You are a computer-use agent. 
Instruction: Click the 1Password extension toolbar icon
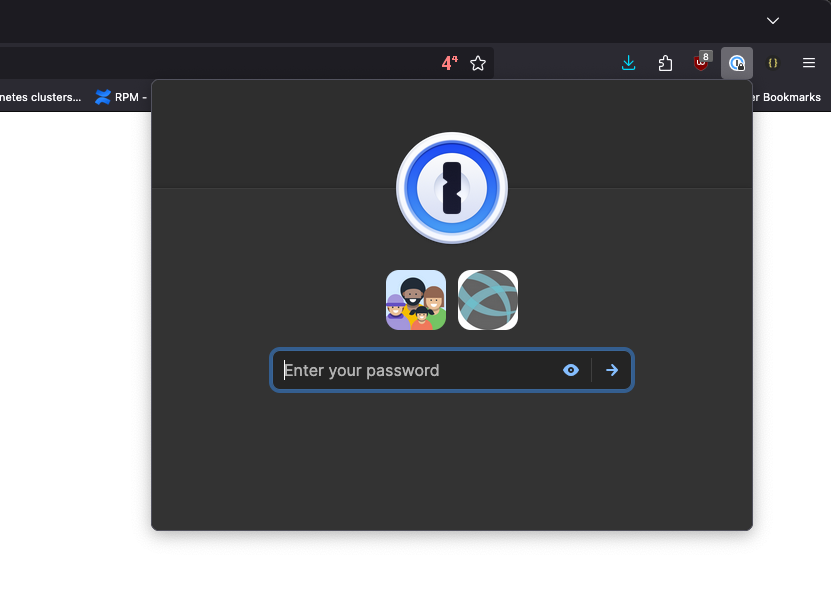(x=737, y=63)
